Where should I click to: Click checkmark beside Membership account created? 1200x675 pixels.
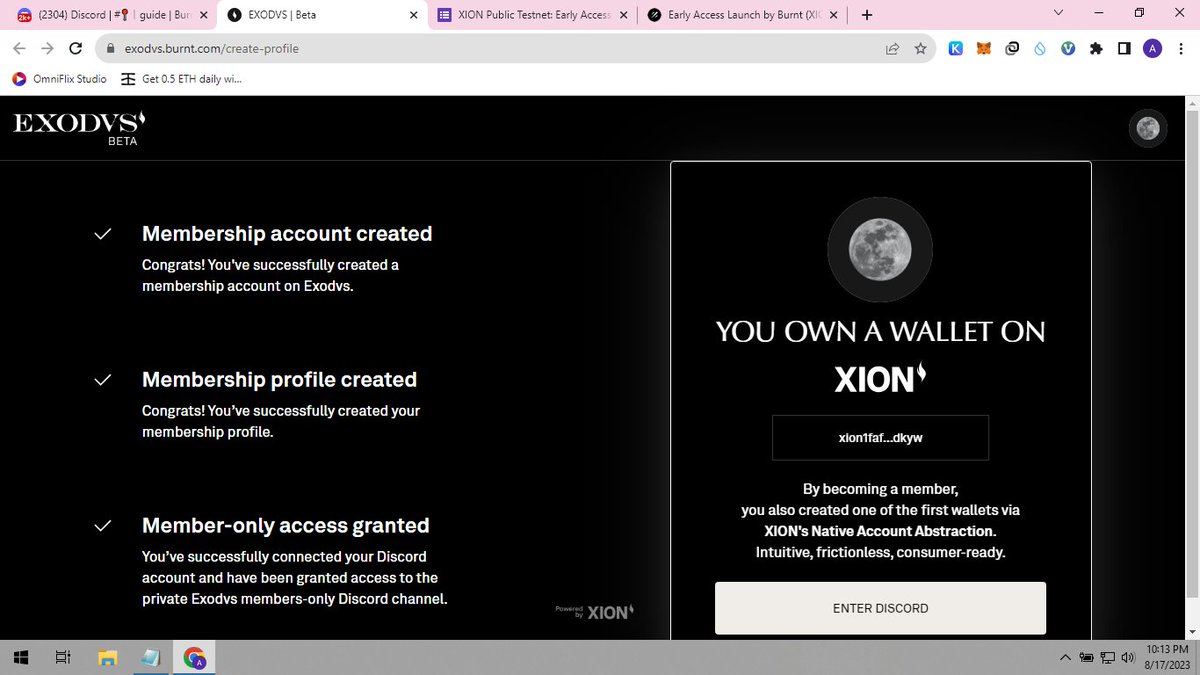click(x=102, y=234)
